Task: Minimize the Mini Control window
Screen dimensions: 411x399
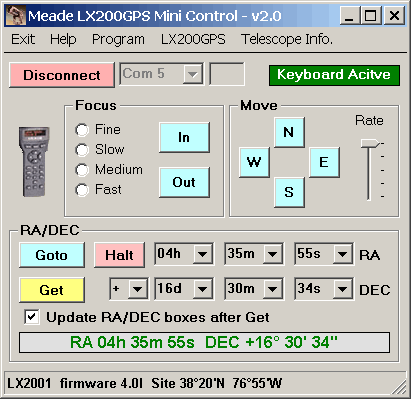Action: point(349,16)
